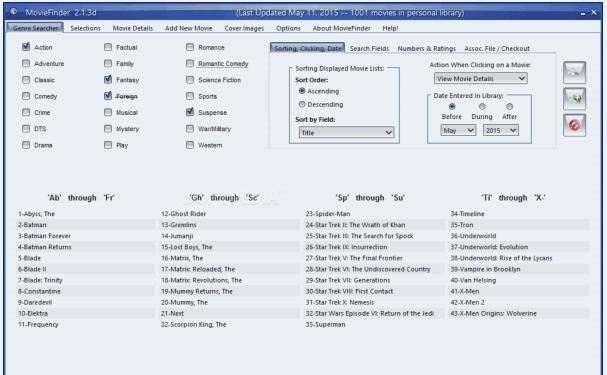Open the Assoc. File / Checkout sub-tab
The image size is (607, 375).
[497, 48]
